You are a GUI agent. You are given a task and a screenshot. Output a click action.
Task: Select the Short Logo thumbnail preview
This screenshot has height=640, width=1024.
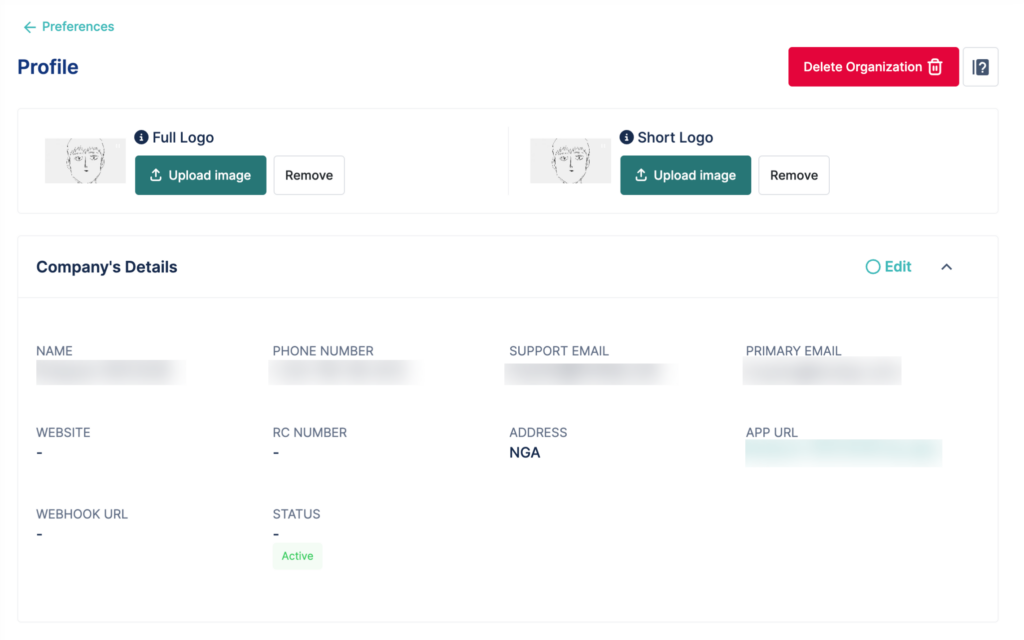pyautogui.click(x=570, y=161)
